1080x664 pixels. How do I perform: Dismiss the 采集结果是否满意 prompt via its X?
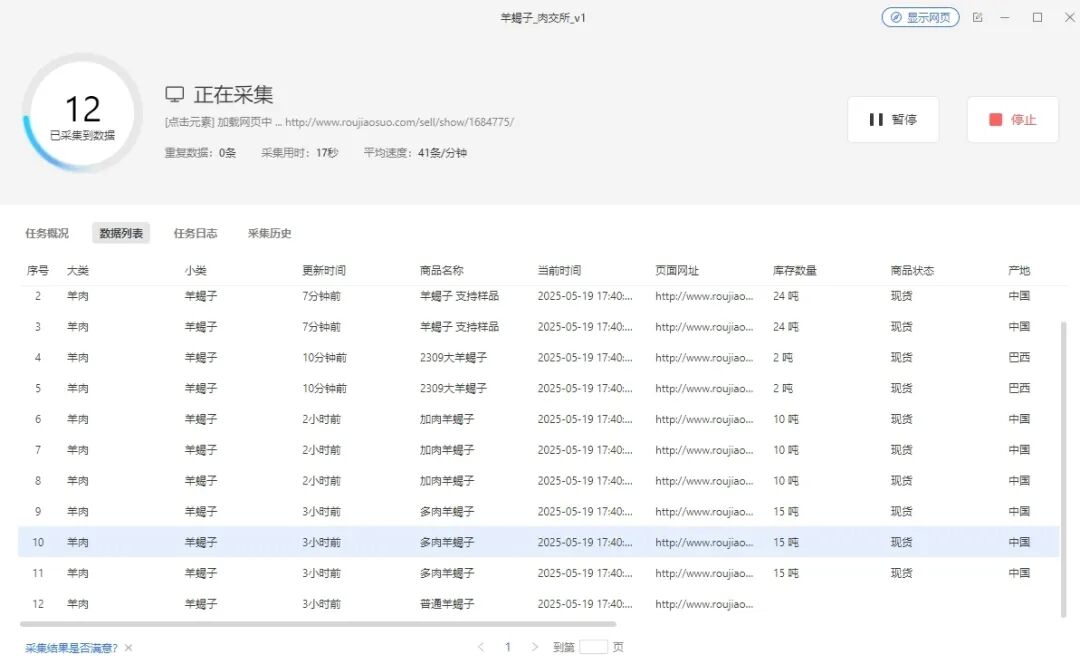128,647
